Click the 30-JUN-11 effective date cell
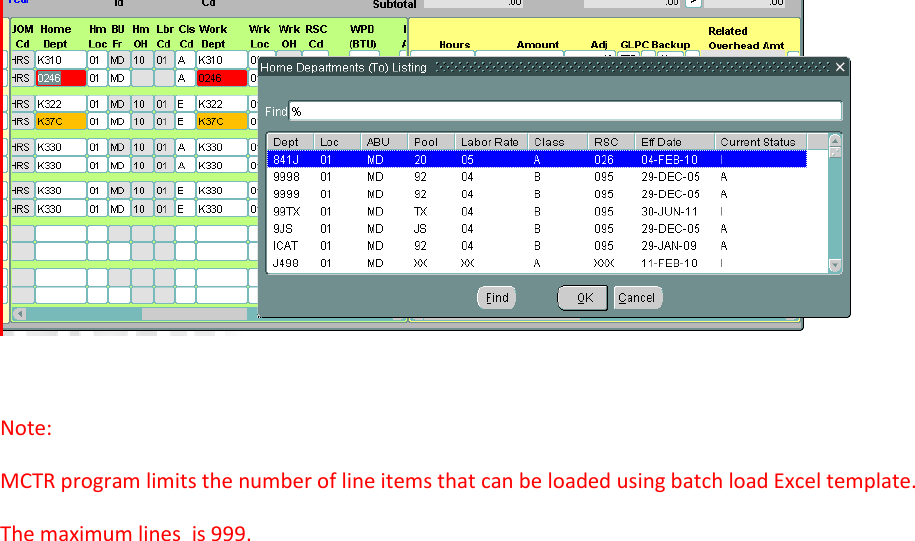The height and width of the screenshot is (541, 915). [669, 211]
